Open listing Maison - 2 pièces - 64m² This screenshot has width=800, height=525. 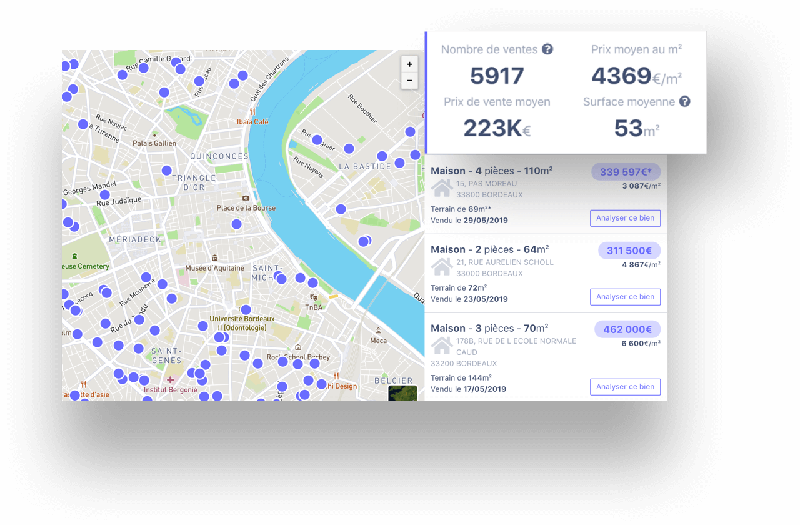[489, 249]
